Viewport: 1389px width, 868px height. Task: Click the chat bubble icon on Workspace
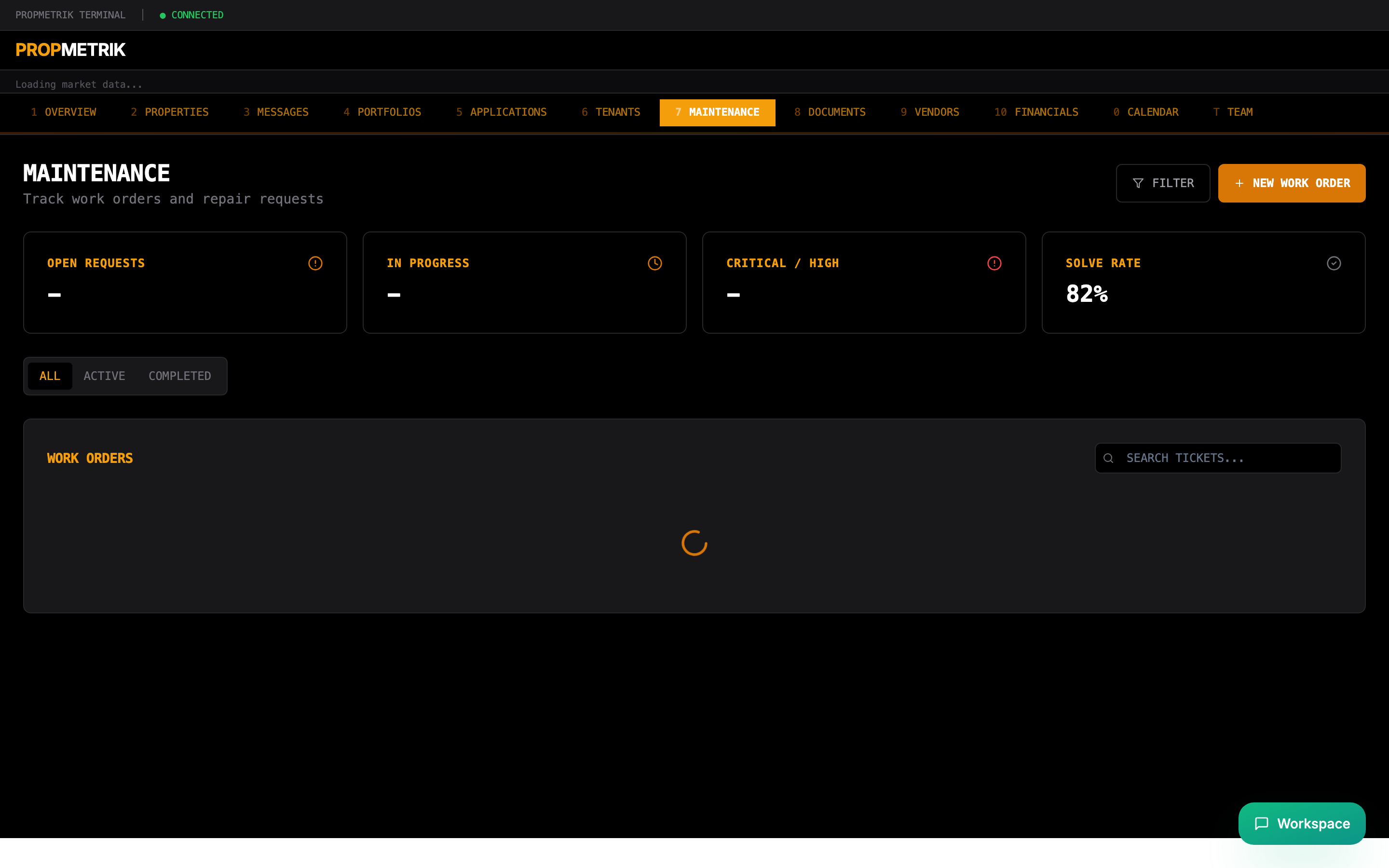point(1262,823)
